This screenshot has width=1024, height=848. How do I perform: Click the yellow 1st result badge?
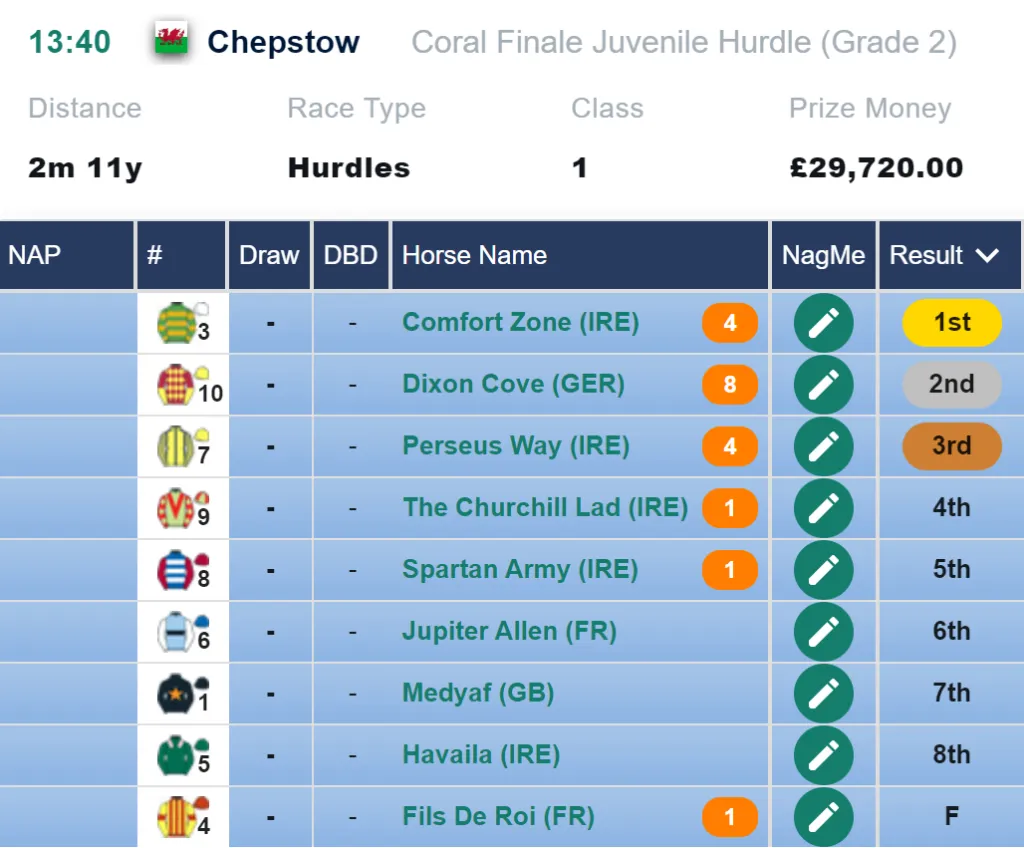[x=952, y=323]
